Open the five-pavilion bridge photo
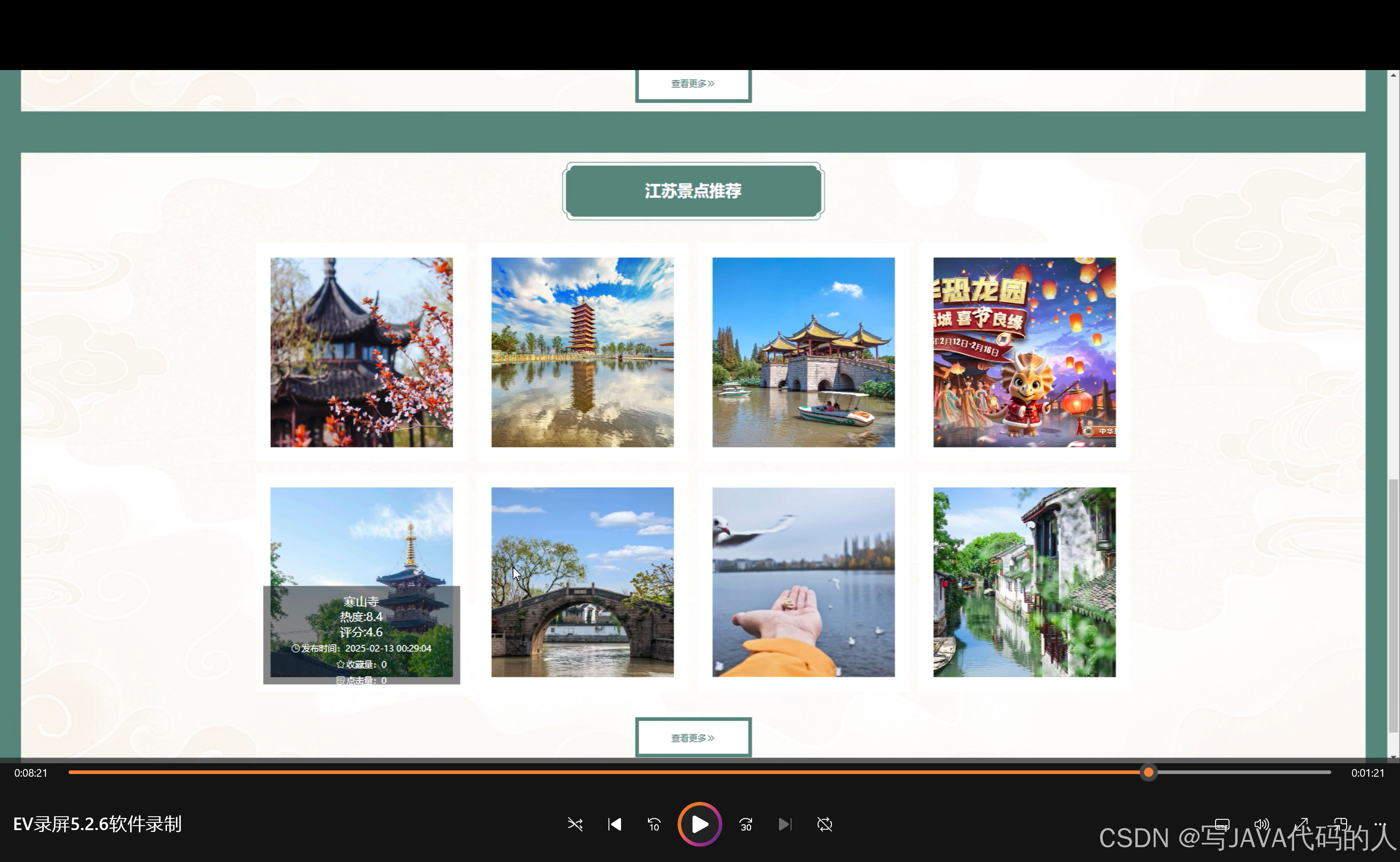The height and width of the screenshot is (862, 1400). coord(803,352)
